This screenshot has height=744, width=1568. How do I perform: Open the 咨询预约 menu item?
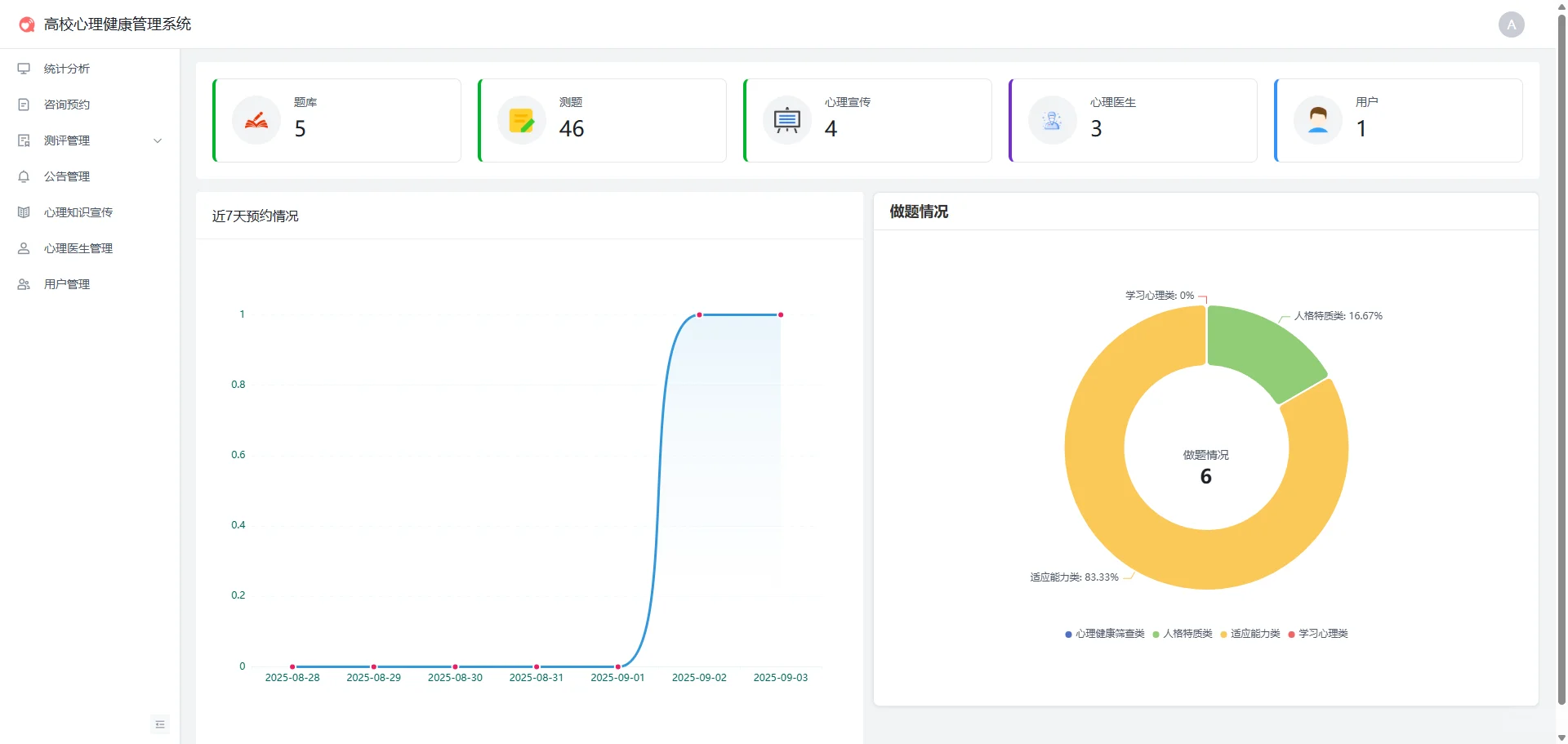[x=67, y=105]
